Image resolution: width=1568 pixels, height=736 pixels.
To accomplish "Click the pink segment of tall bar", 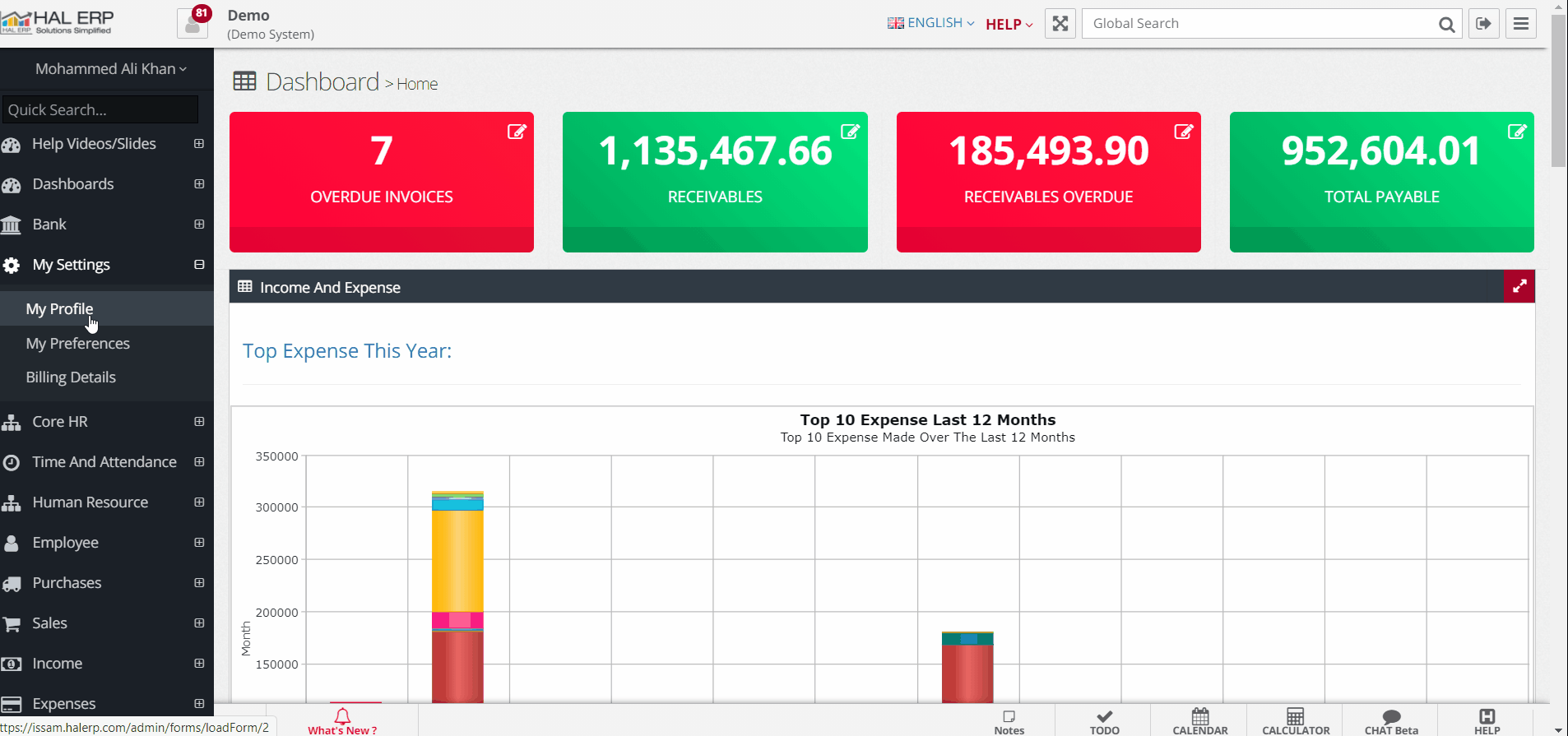I will point(457,620).
